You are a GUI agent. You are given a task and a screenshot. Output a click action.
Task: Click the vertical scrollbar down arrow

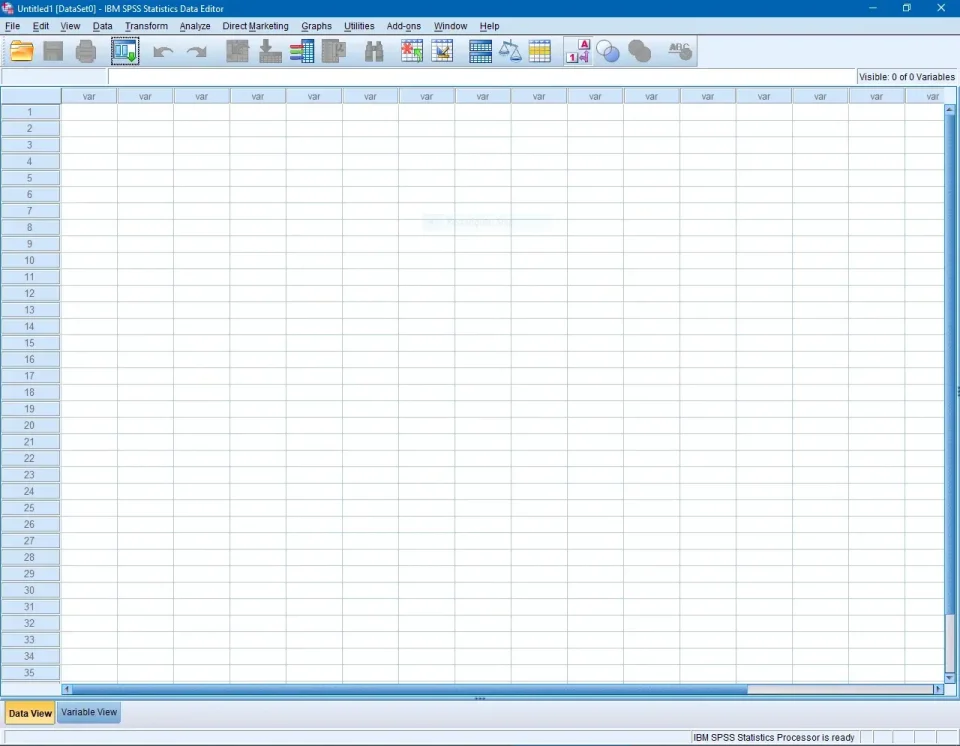(x=950, y=678)
